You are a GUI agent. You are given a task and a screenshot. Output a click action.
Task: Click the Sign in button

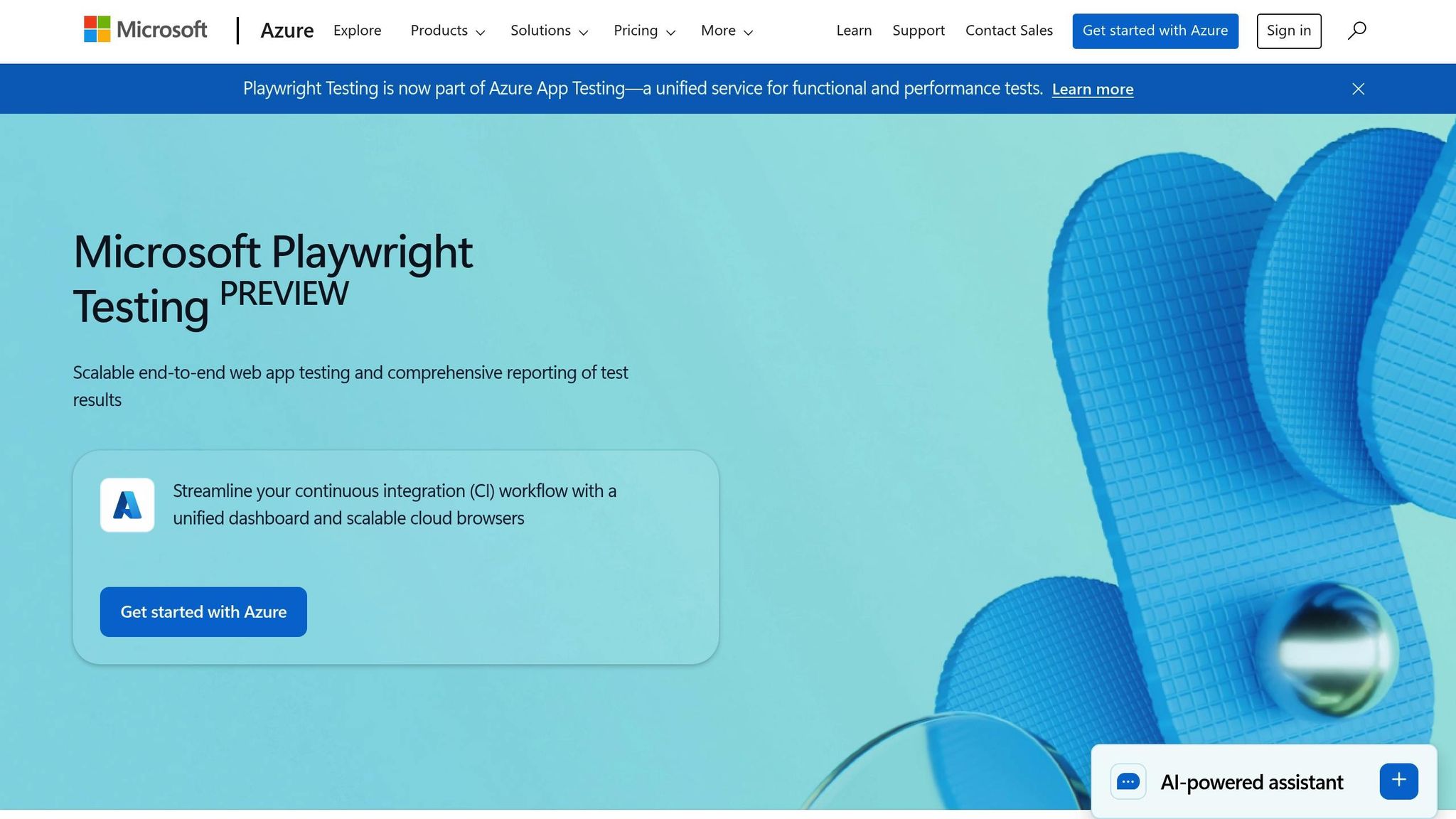[x=1288, y=31]
